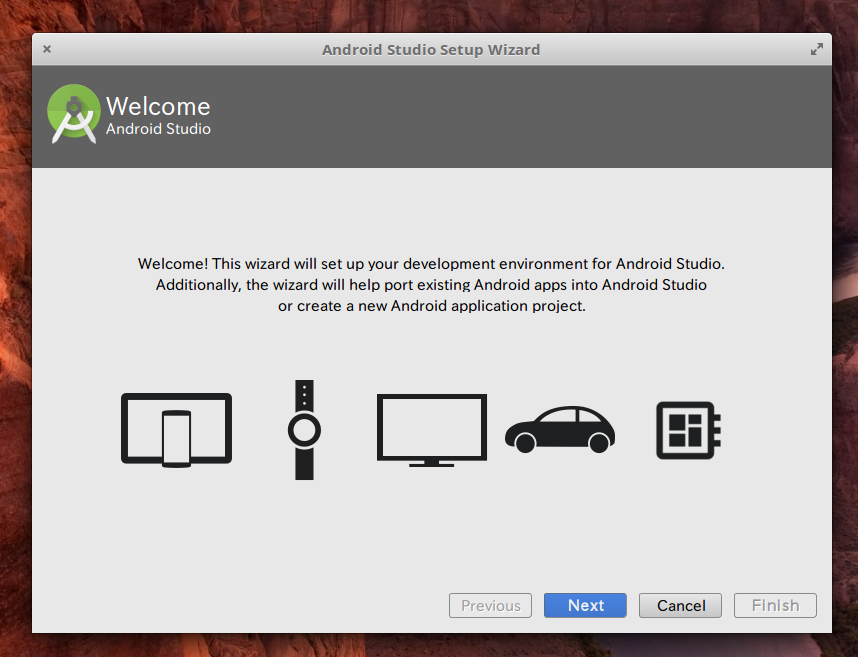
Task: Click the Welcome heading text
Action: pyautogui.click(x=158, y=106)
